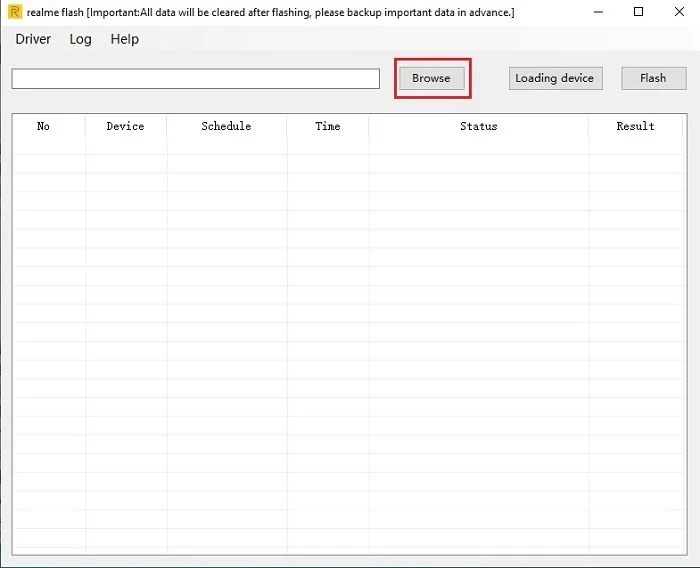This screenshot has width=700, height=568.
Task: Select the Schedule column header
Action: coord(226,126)
